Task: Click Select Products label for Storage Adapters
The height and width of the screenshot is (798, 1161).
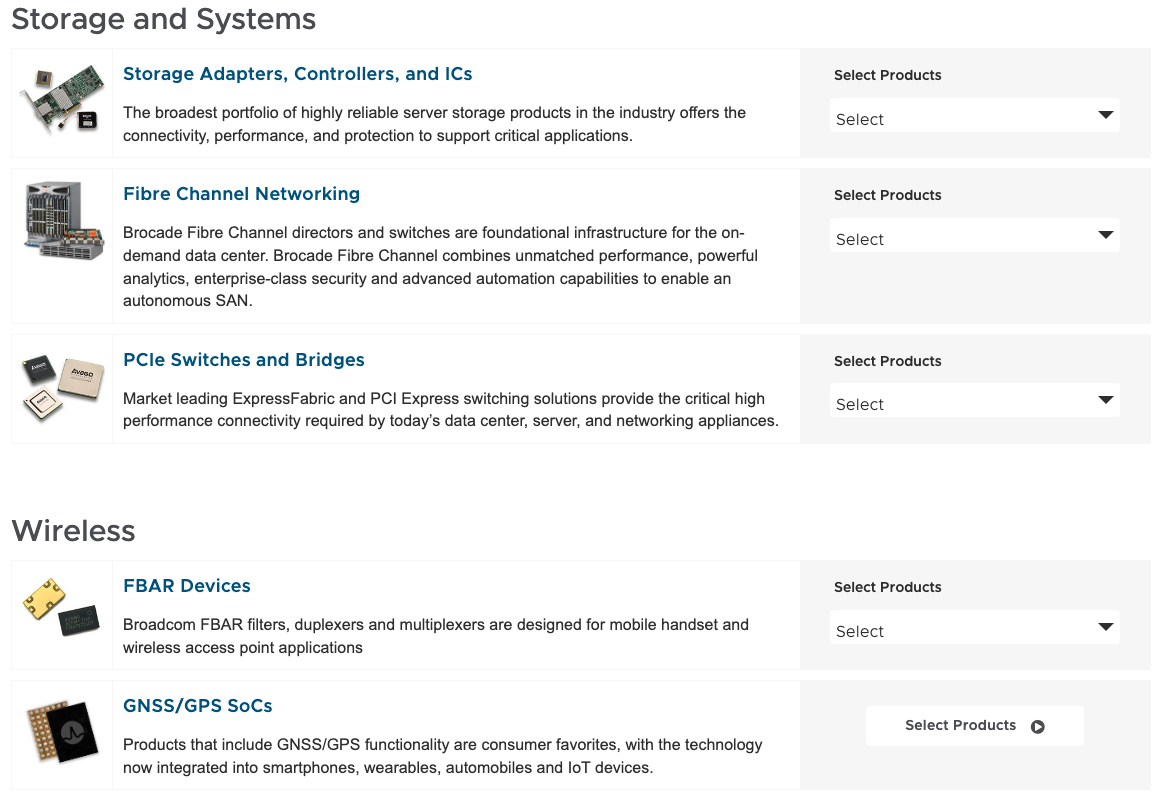Action: coord(887,76)
